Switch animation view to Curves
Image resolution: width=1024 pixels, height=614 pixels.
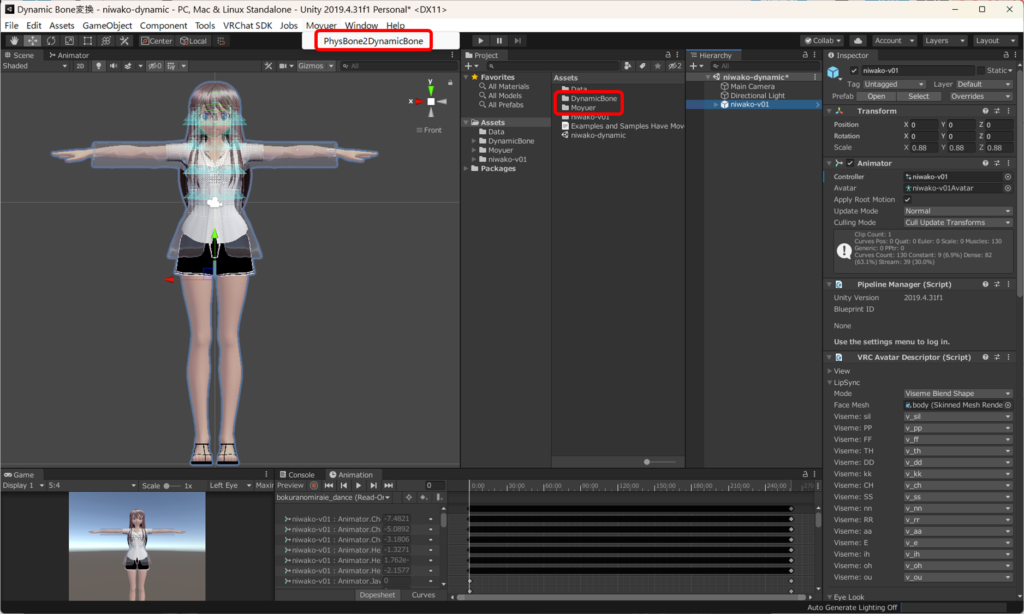coord(424,595)
